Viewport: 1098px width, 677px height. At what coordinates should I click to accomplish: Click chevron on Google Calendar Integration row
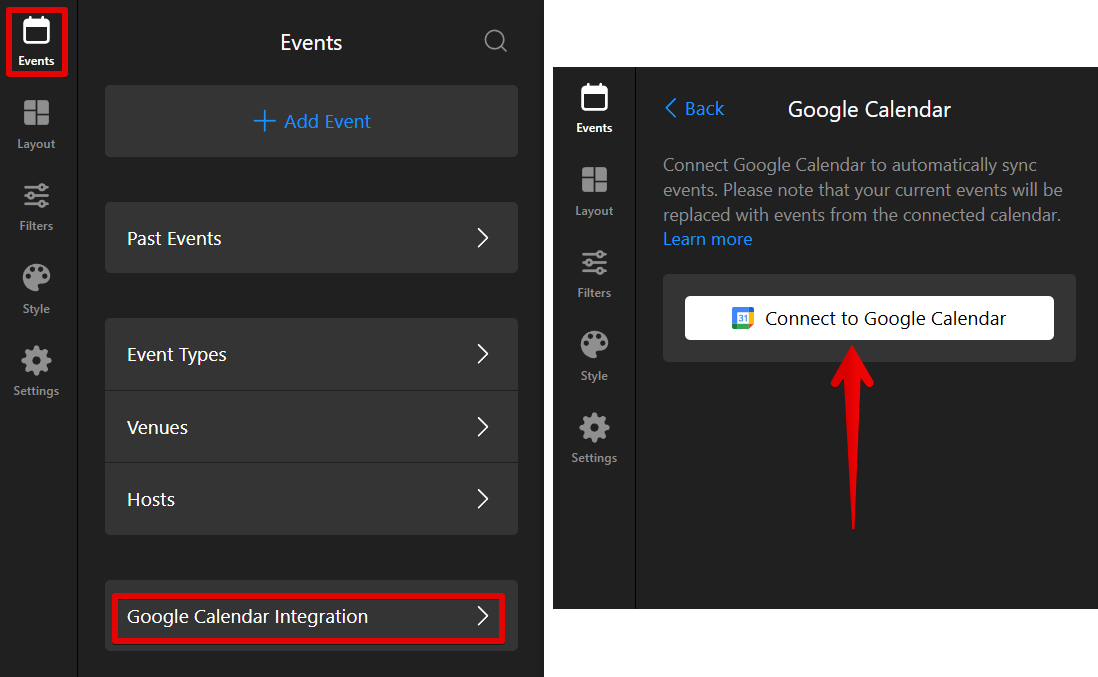[482, 616]
